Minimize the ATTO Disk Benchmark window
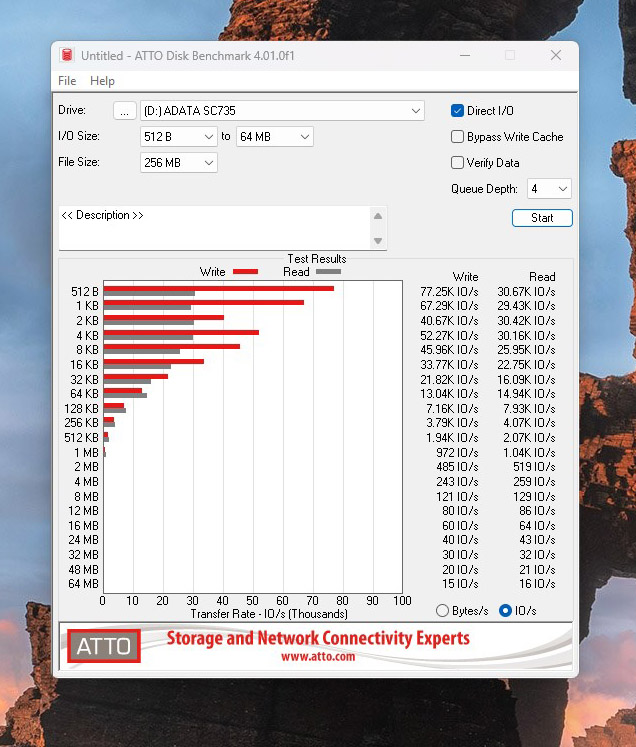636x747 pixels. (464, 56)
